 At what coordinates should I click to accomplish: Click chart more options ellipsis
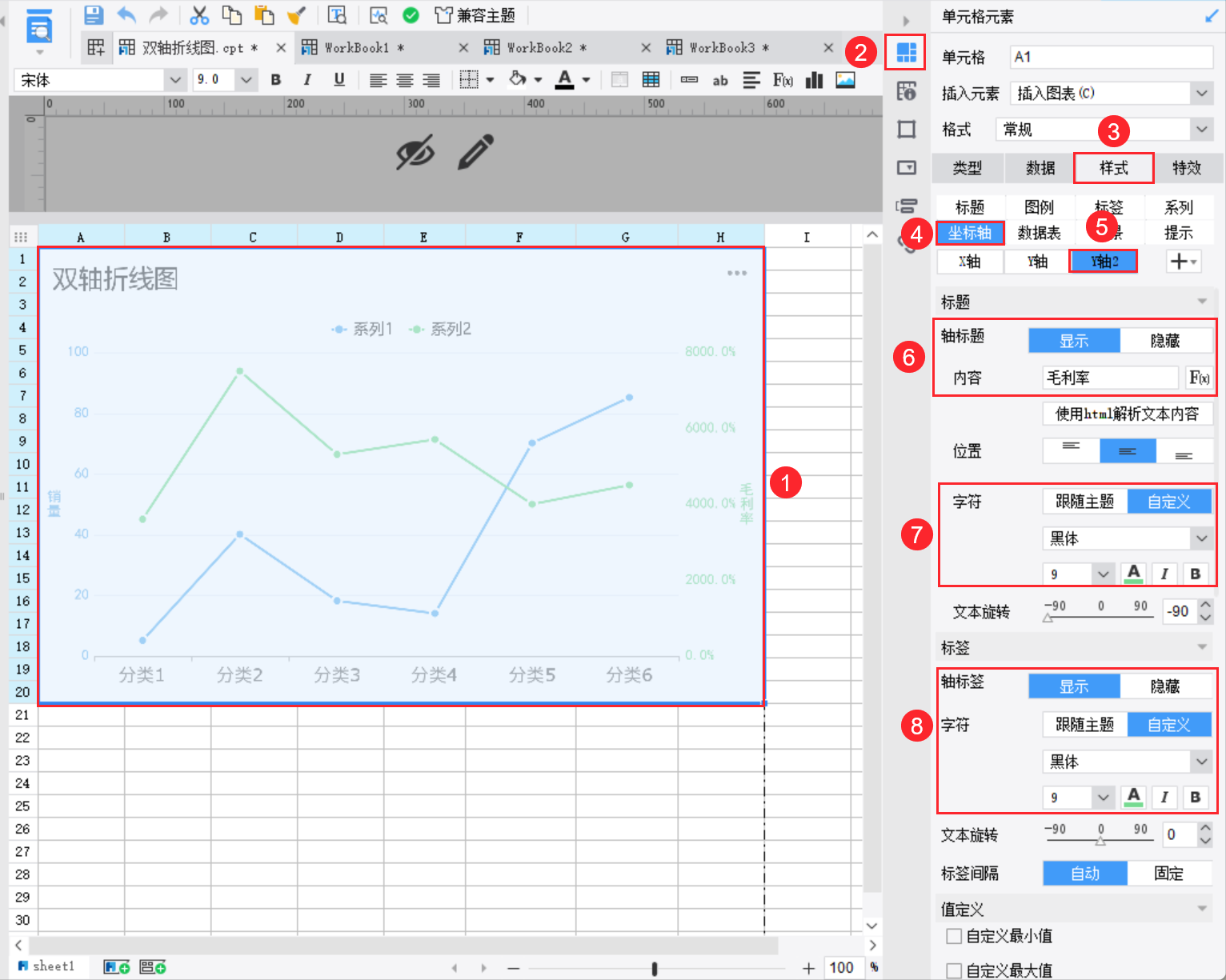click(737, 273)
